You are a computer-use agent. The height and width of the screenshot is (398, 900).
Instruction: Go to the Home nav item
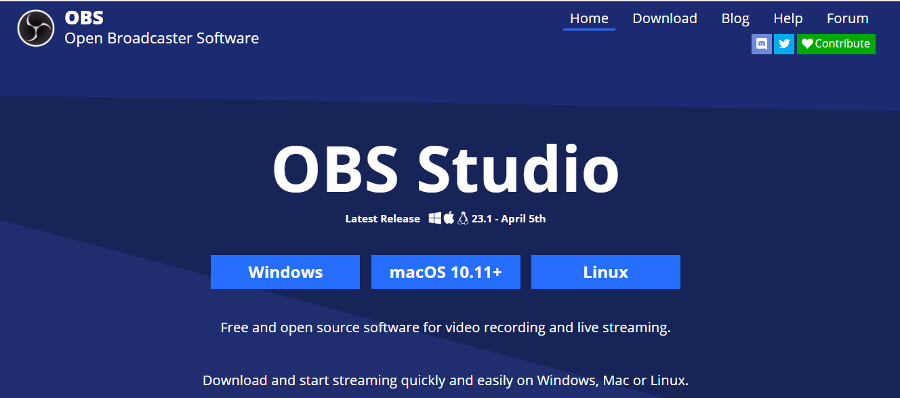(589, 18)
